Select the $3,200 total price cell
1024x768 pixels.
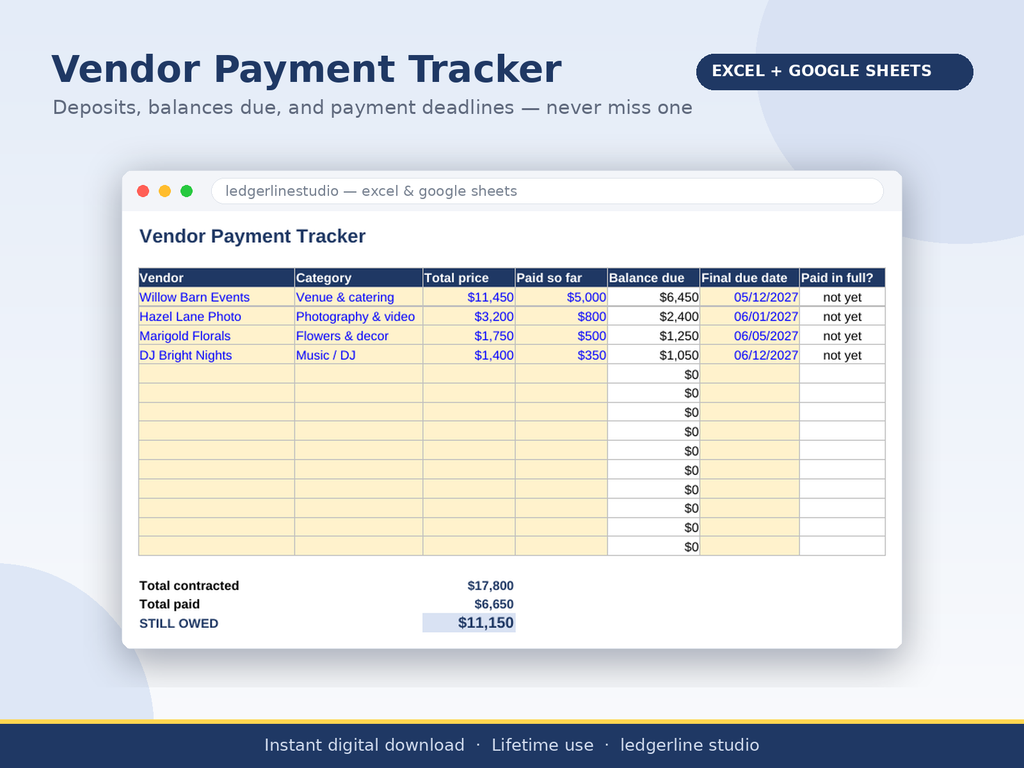tap(469, 316)
